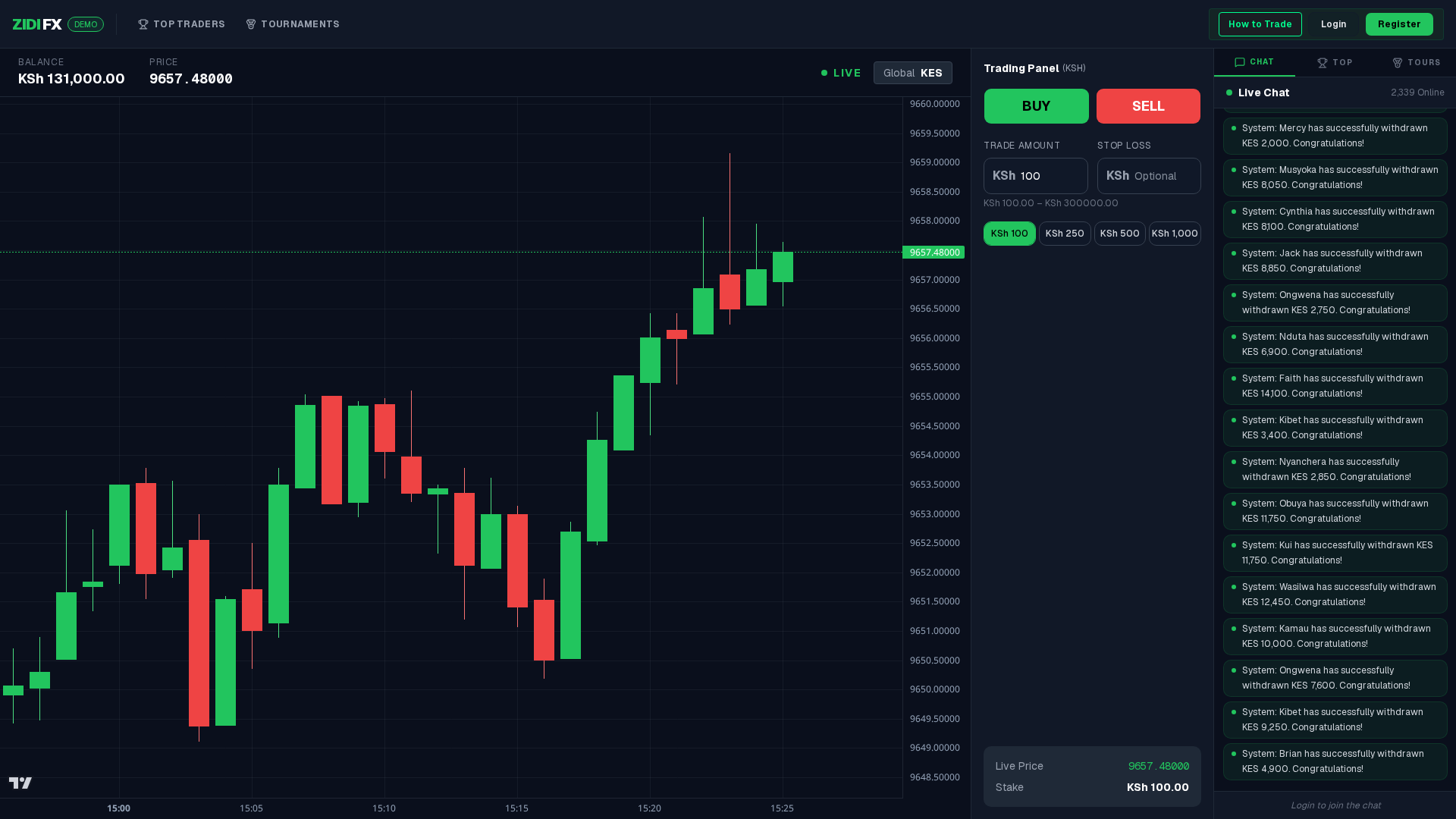Click Login to join the chat

click(1335, 805)
